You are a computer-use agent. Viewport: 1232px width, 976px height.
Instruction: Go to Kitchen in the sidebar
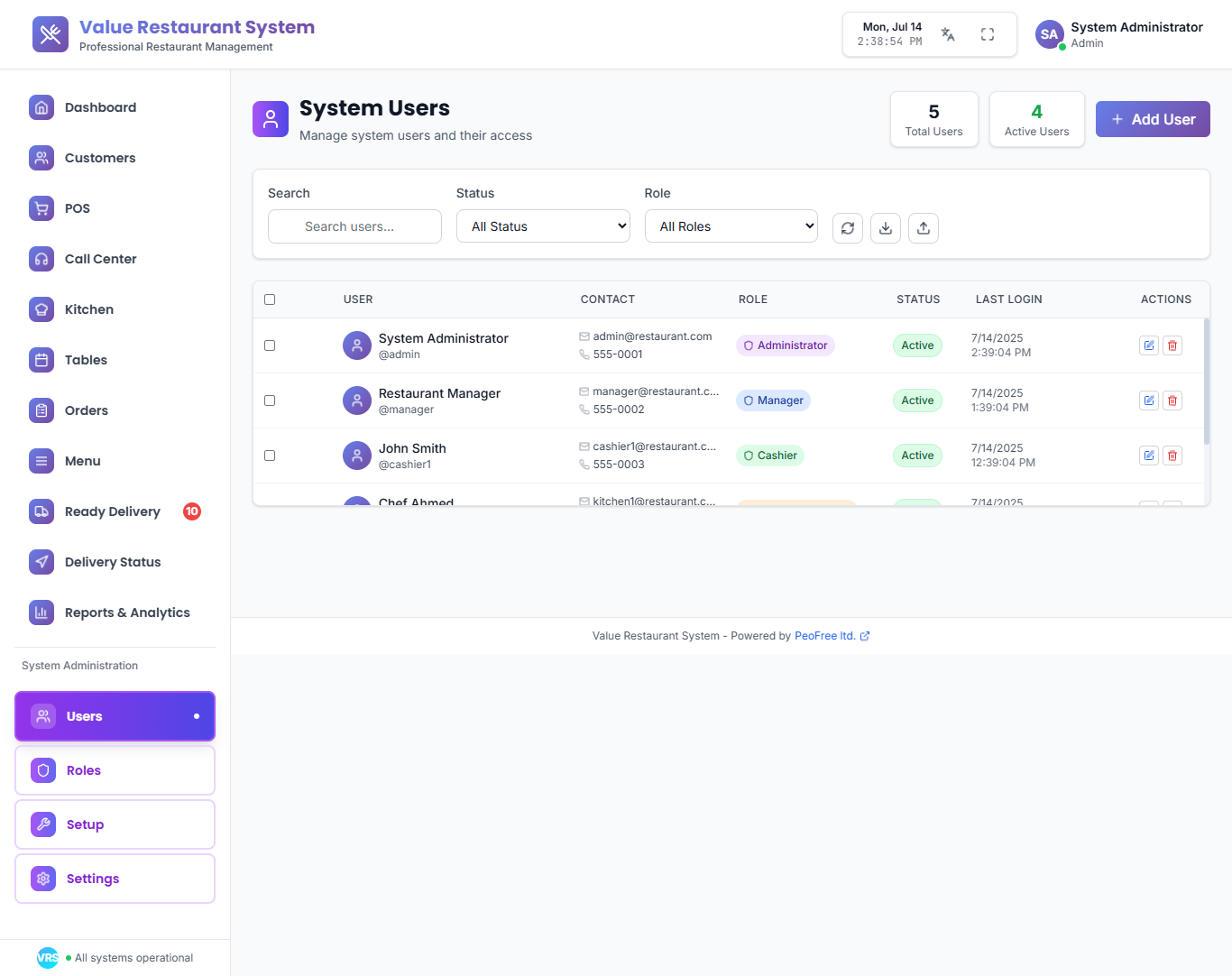coord(88,309)
